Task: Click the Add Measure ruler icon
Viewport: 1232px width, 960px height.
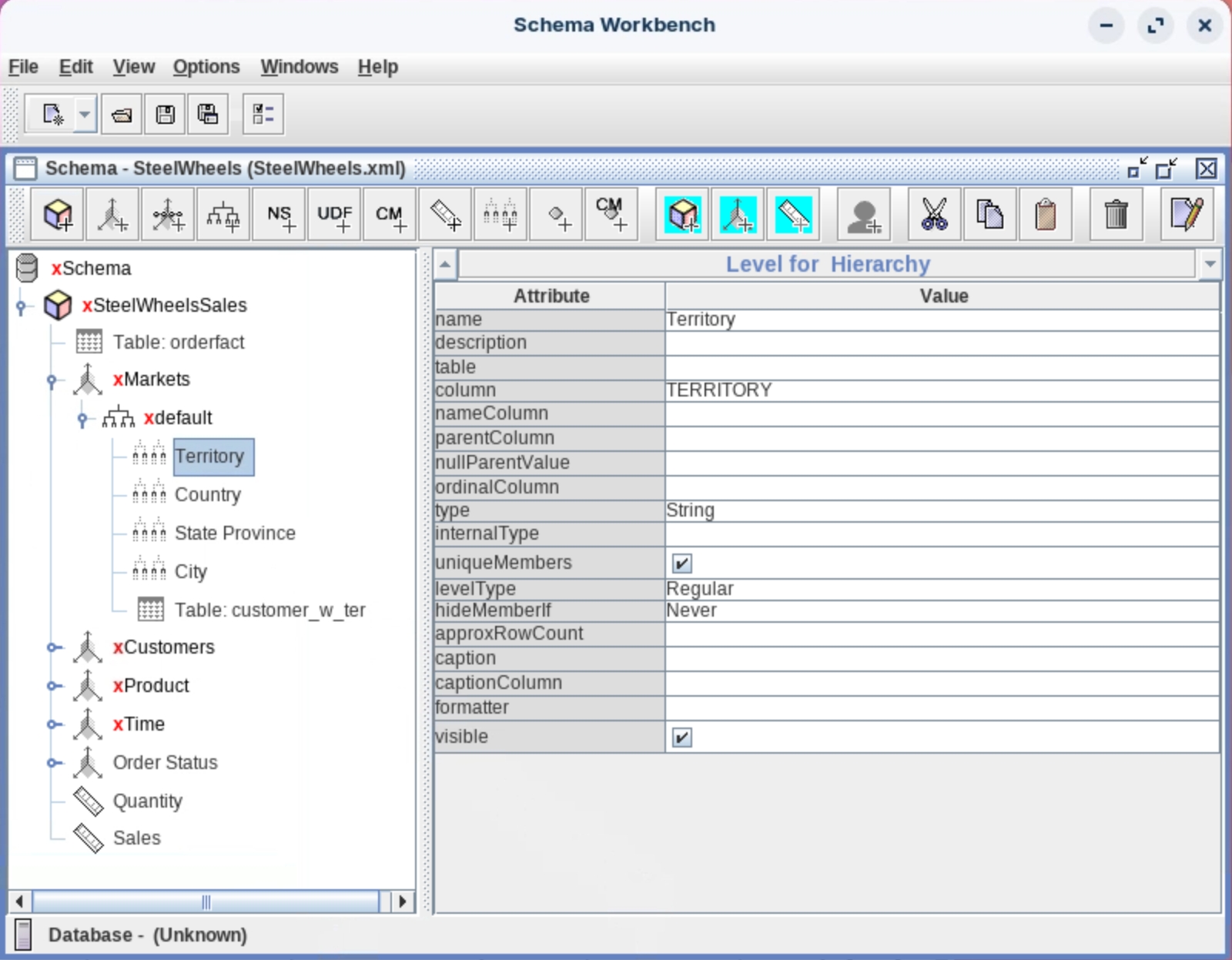Action: 445,215
